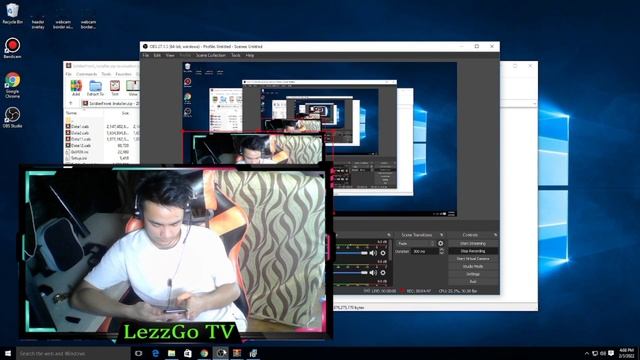Switch to WinRAR taskbar button
The height and width of the screenshot is (360, 640).
pyautogui.click(x=237, y=353)
